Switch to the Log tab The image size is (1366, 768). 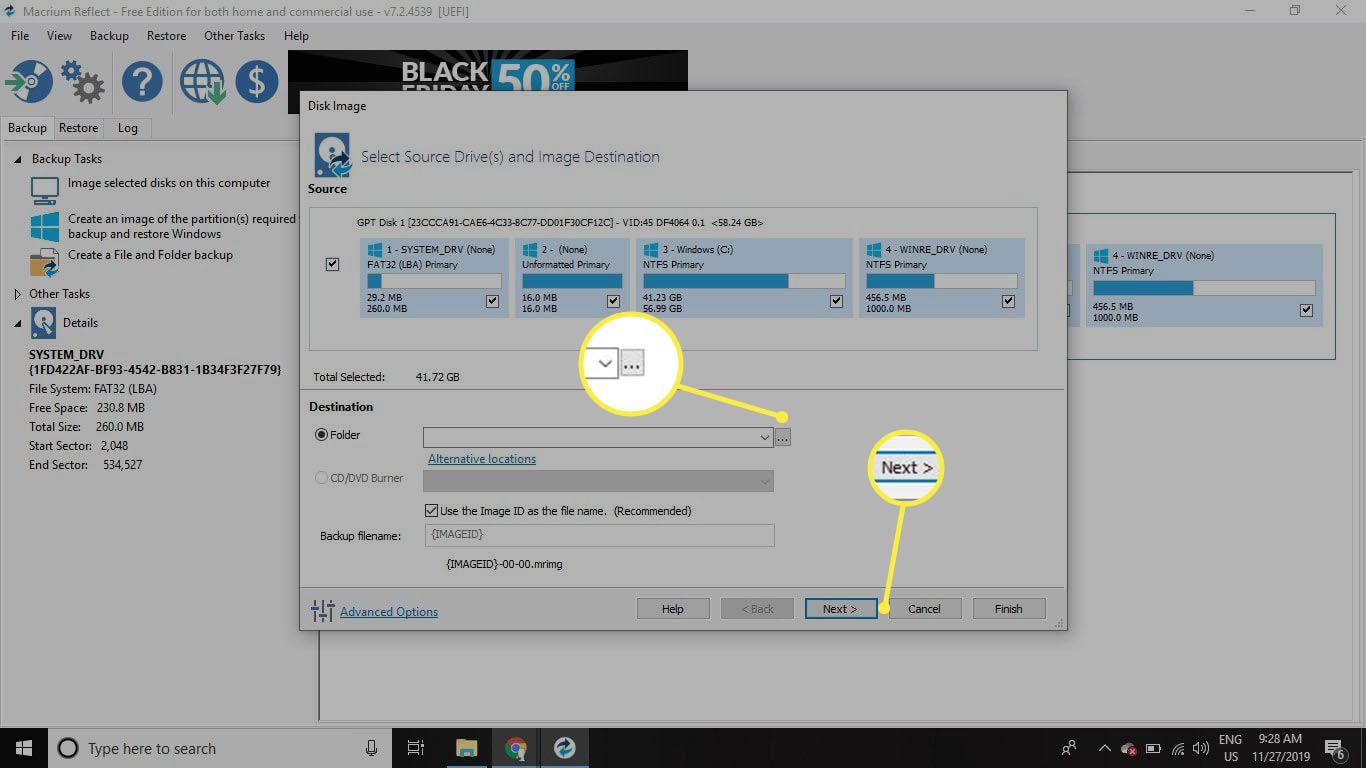(127, 128)
